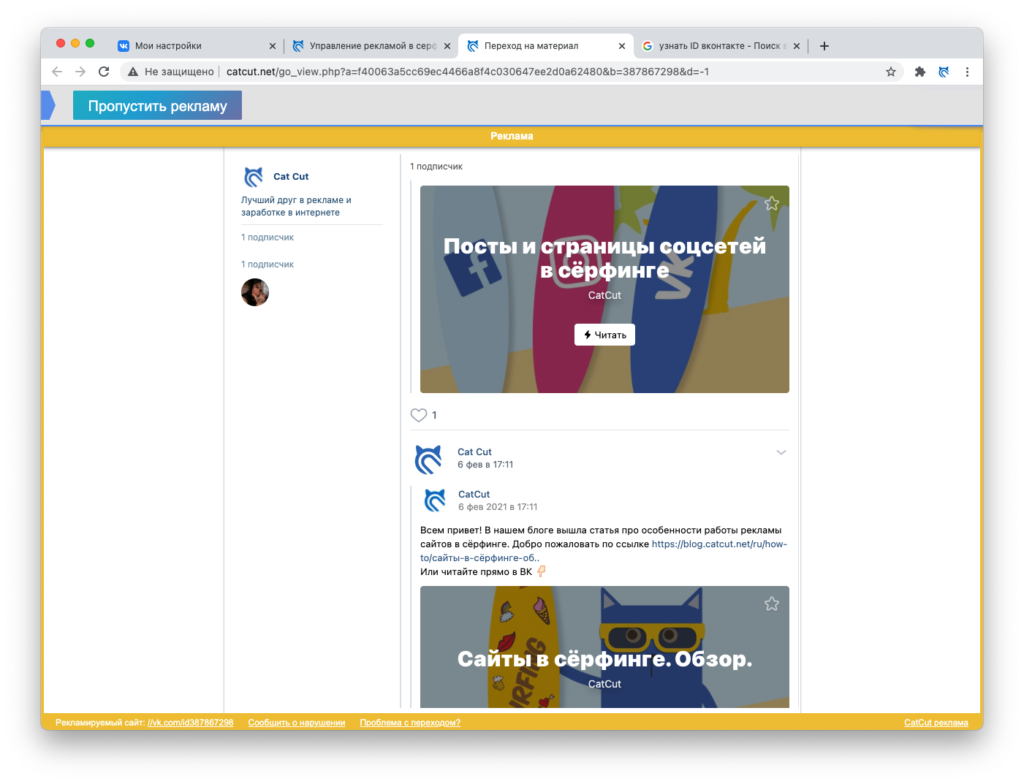This screenshot has width=1024, height=784.
Task: Click the 'Пропустить рекламу' button
Action: click(x=157, y=106)
